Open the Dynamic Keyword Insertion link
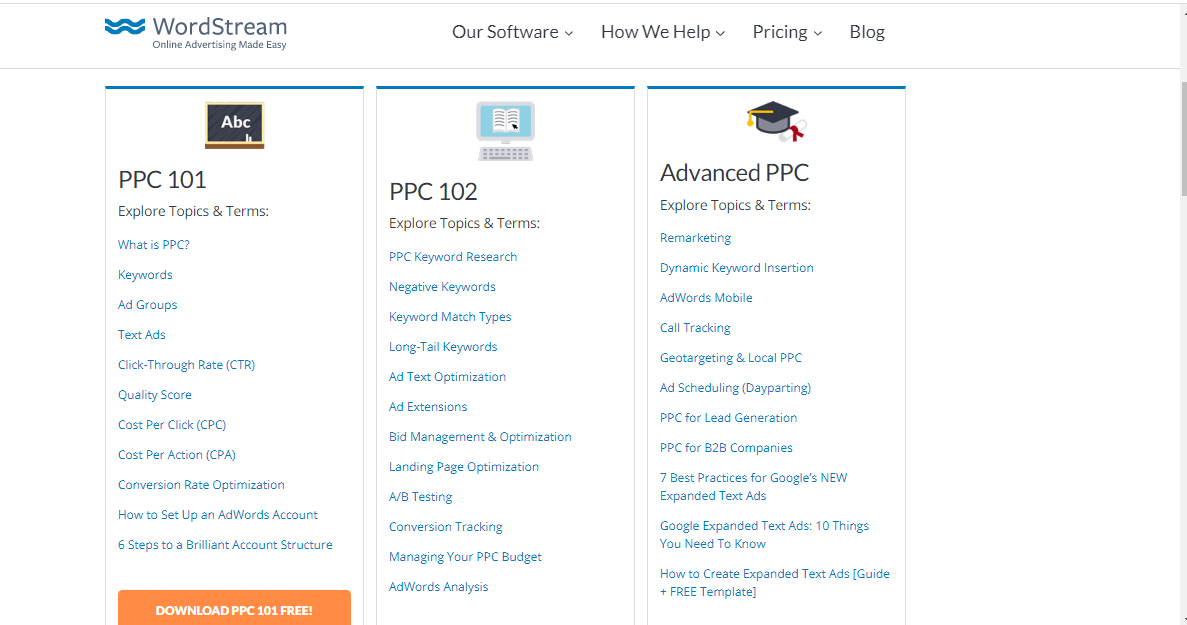 (737, 268)
